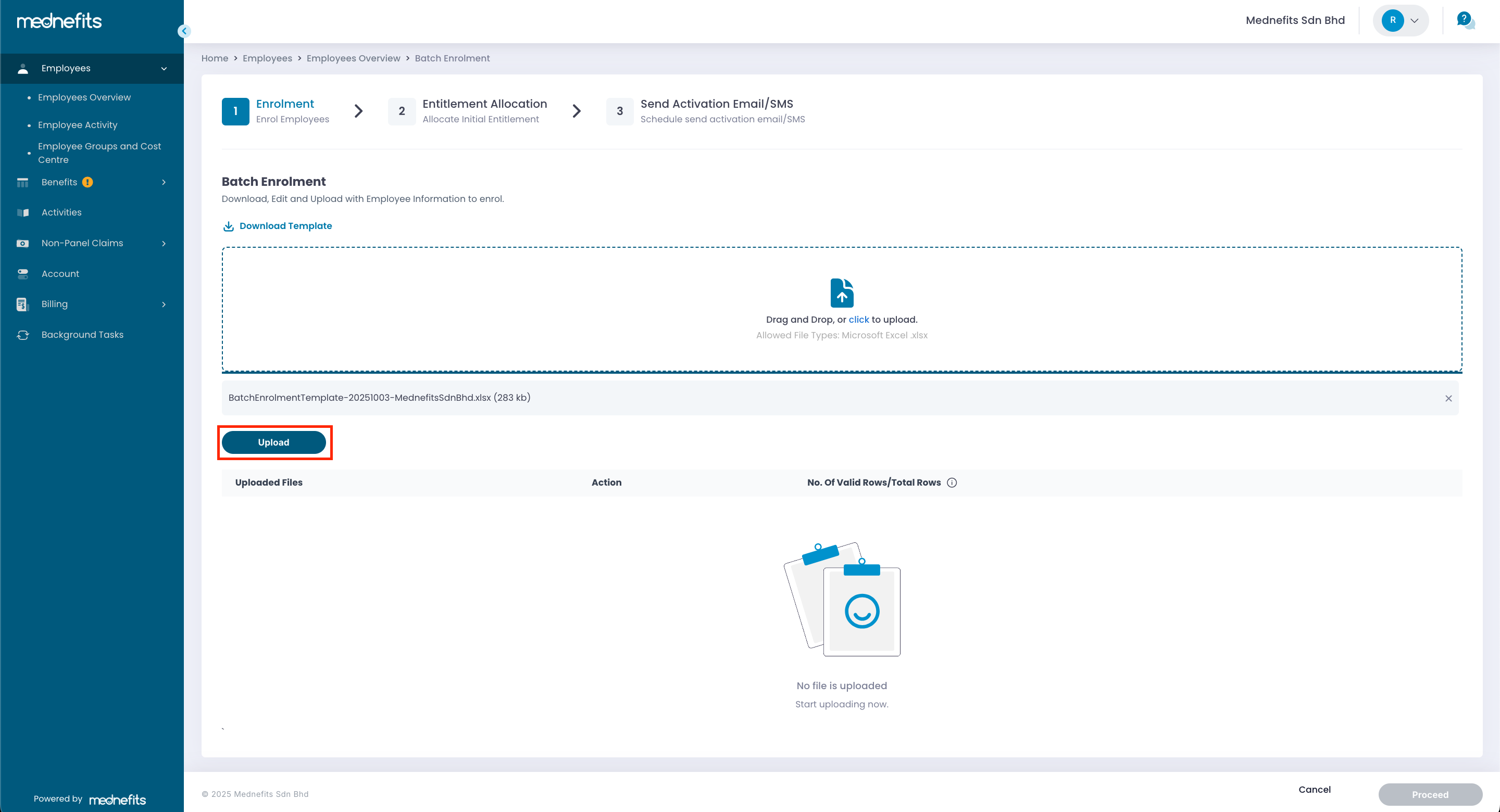Screen dimensions: 1500x812
Task: Expand the Non-Panel Claims submenu
Action: tap(164, 243)
